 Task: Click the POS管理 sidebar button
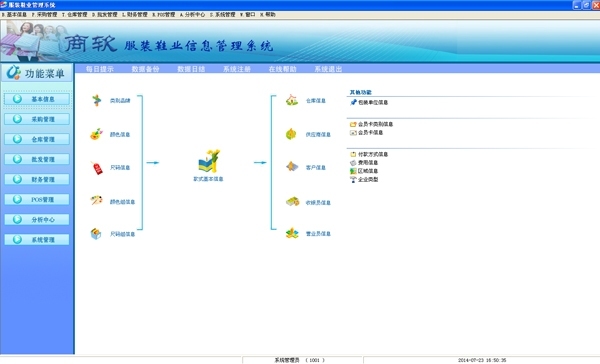(x=37, y=199)
